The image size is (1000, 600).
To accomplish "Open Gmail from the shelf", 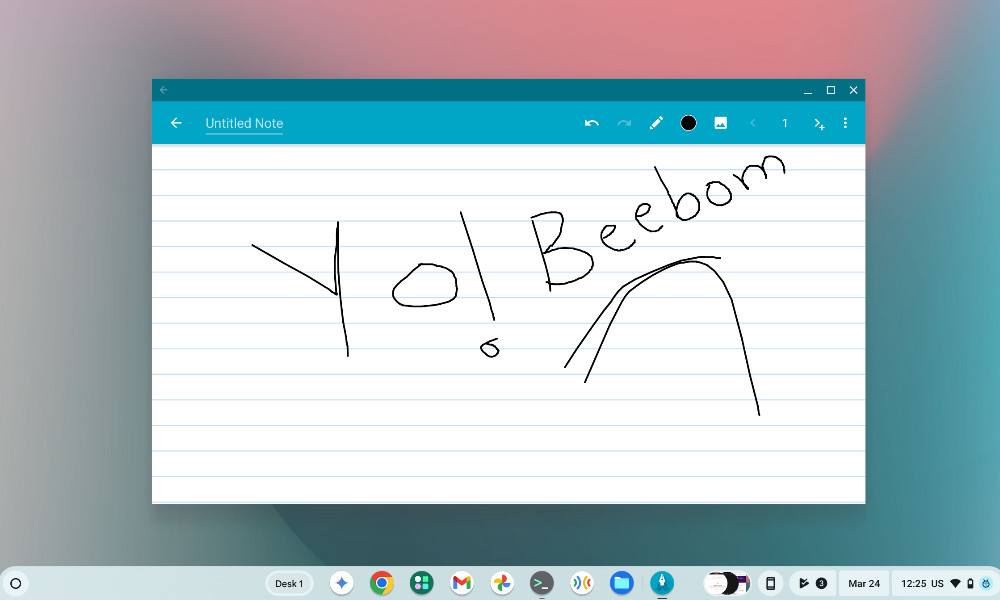I will coord(462,583).
